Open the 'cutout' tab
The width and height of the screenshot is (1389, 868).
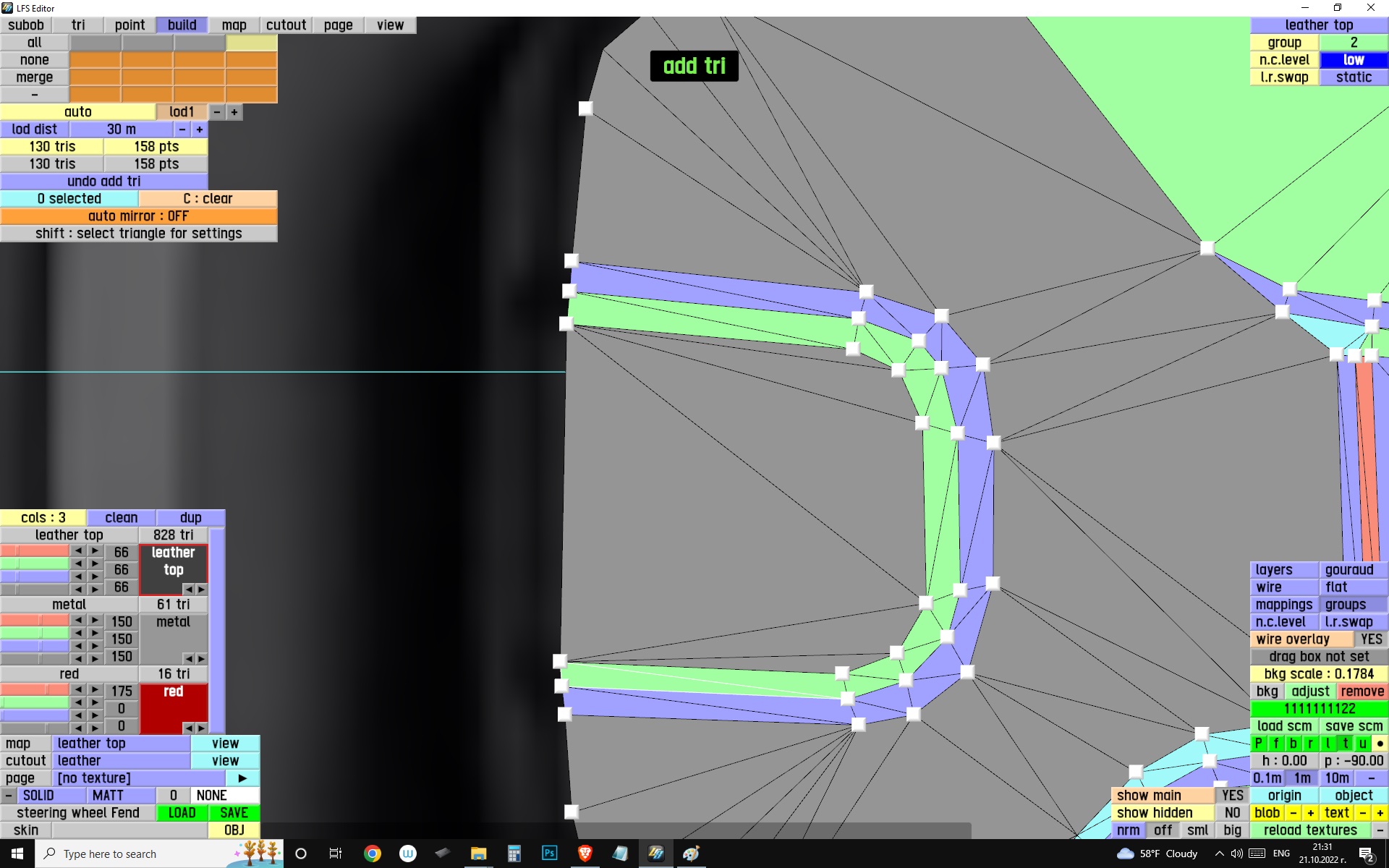[286, 25]
